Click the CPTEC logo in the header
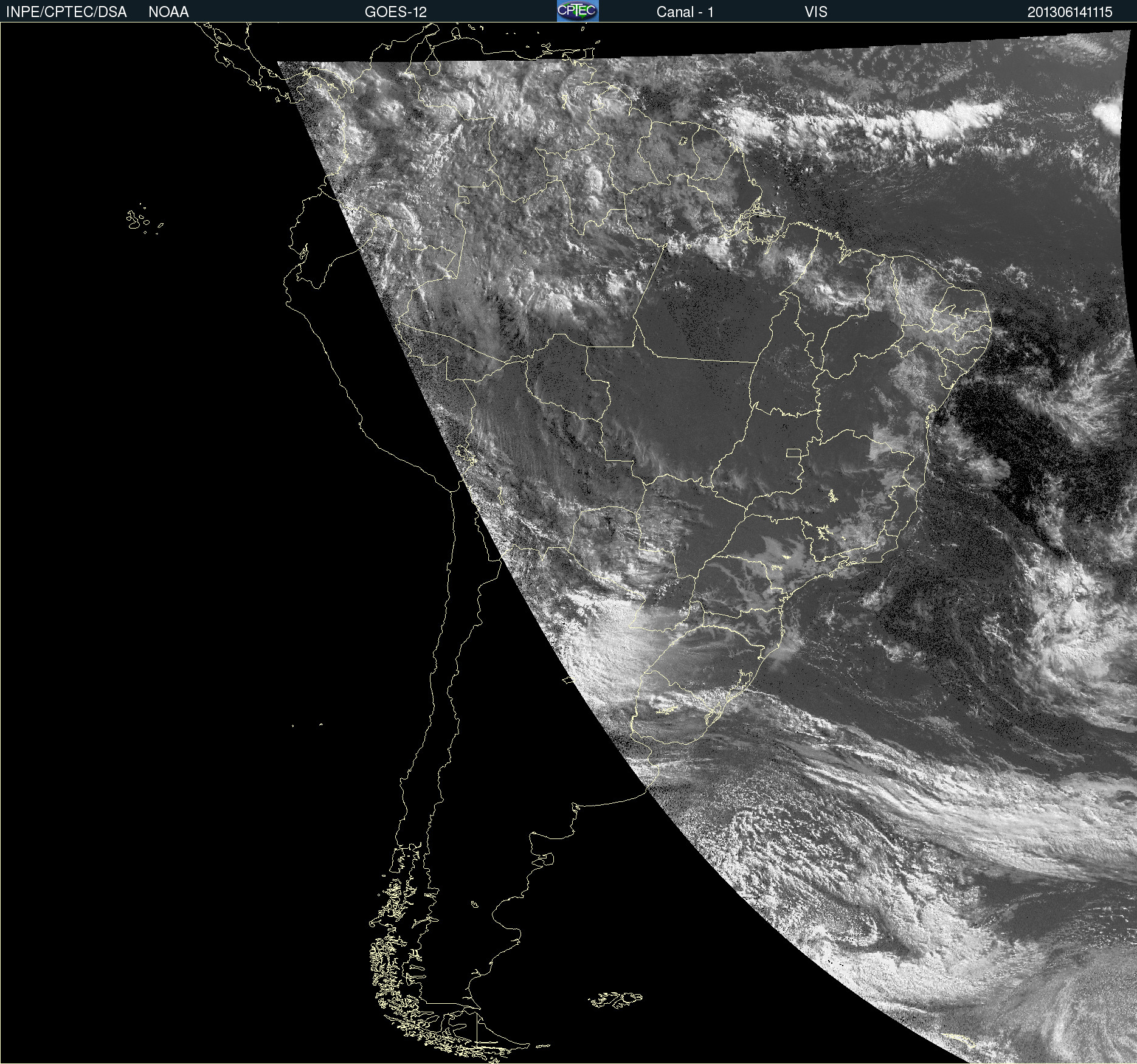Image resolution: width=1137 pixels, height=1064 pixels. point(578,11)
